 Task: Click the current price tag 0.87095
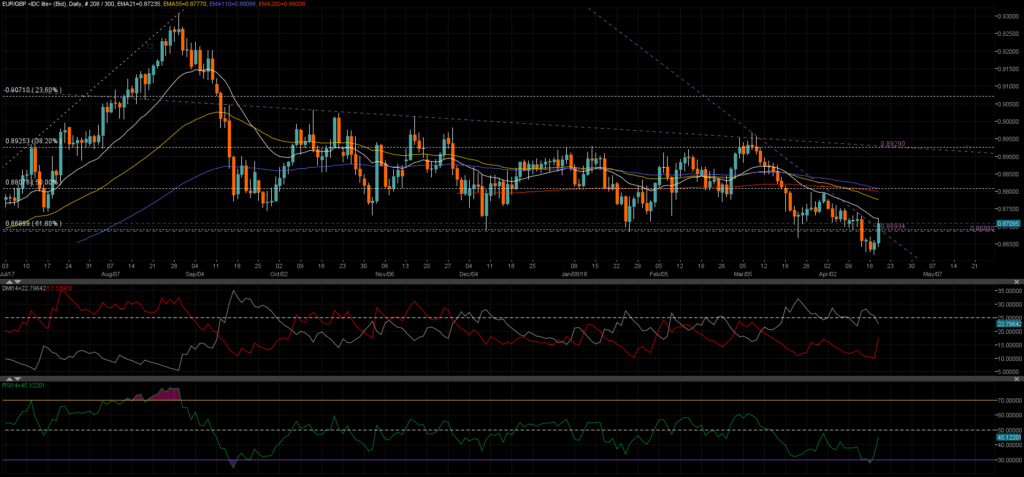(1008, 223)
